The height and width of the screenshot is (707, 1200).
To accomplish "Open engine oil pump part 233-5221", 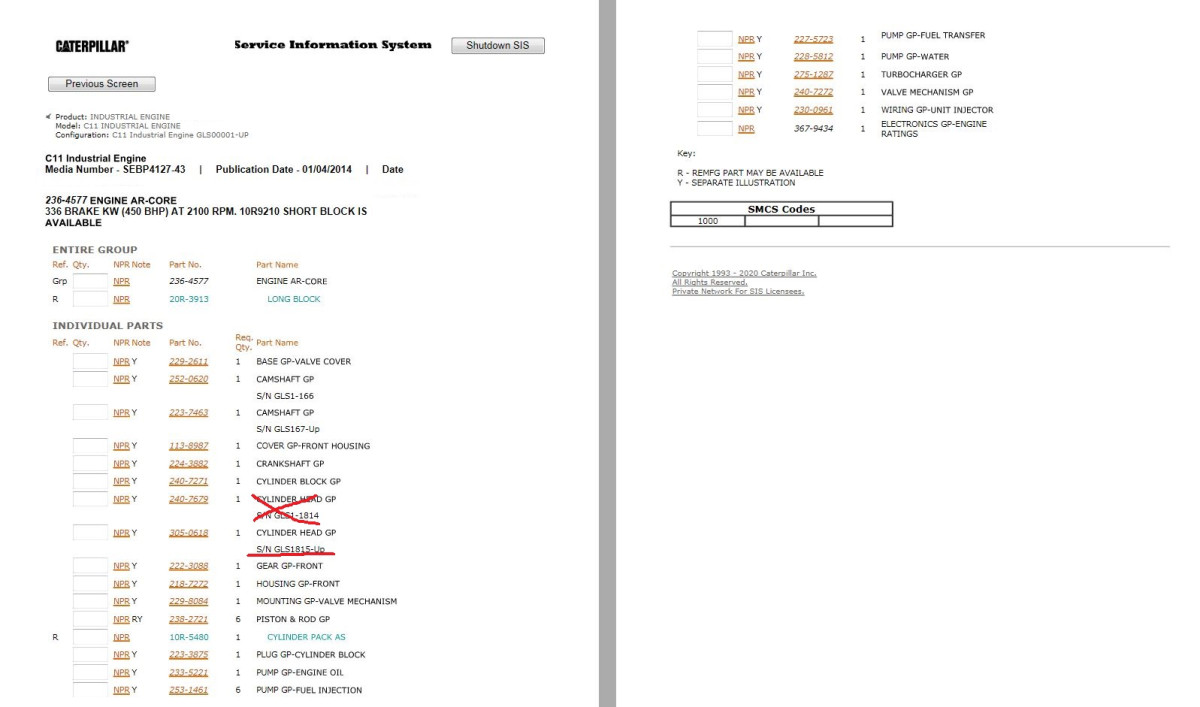I will 189,673.
